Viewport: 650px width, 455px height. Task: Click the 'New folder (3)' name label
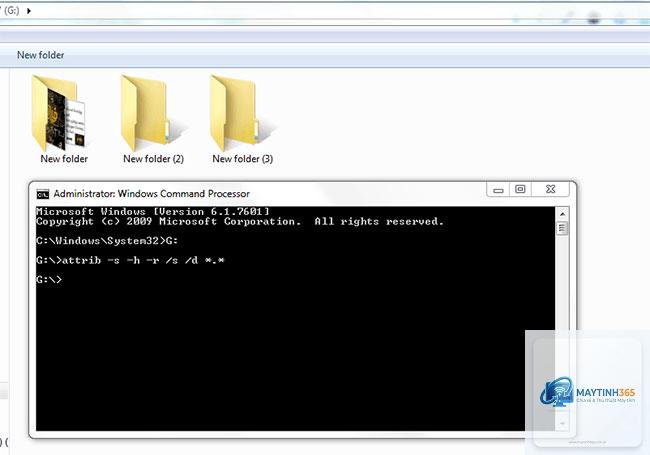tap(243, 159)
